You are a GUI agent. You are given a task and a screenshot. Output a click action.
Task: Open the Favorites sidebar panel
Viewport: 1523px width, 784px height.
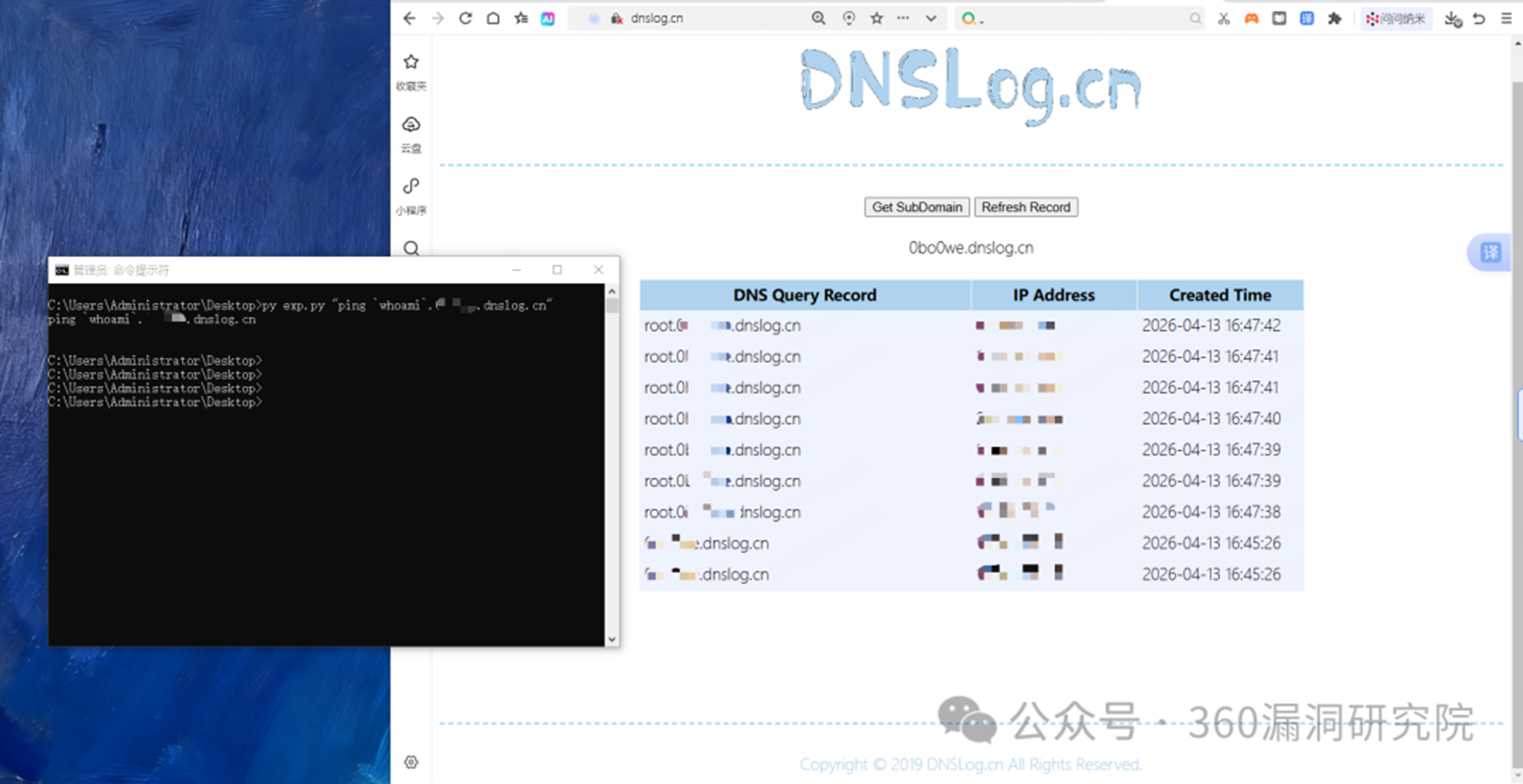pyautogui.click(x=411, y=71)
